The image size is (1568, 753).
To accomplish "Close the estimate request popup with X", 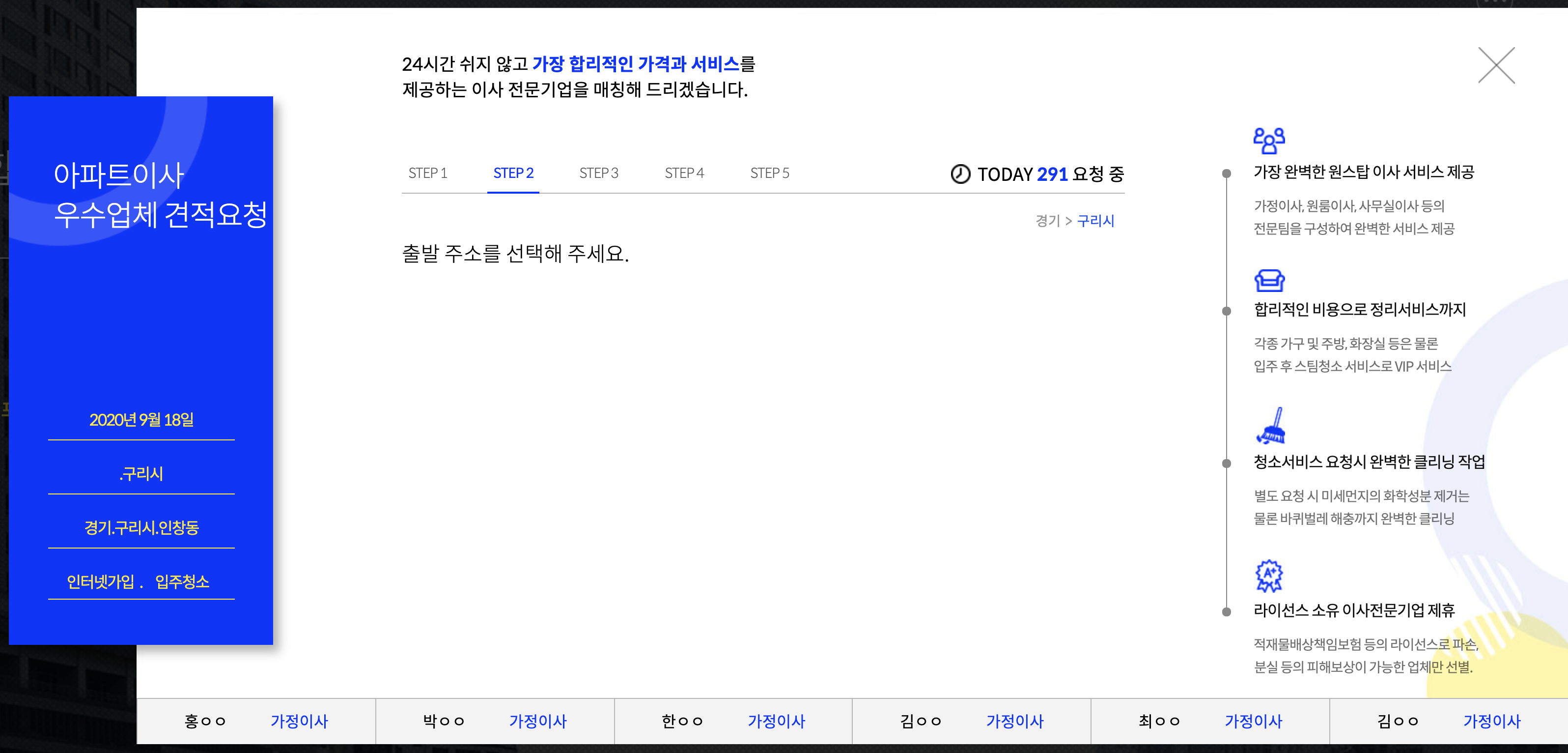I will [x=1496, y=65].
